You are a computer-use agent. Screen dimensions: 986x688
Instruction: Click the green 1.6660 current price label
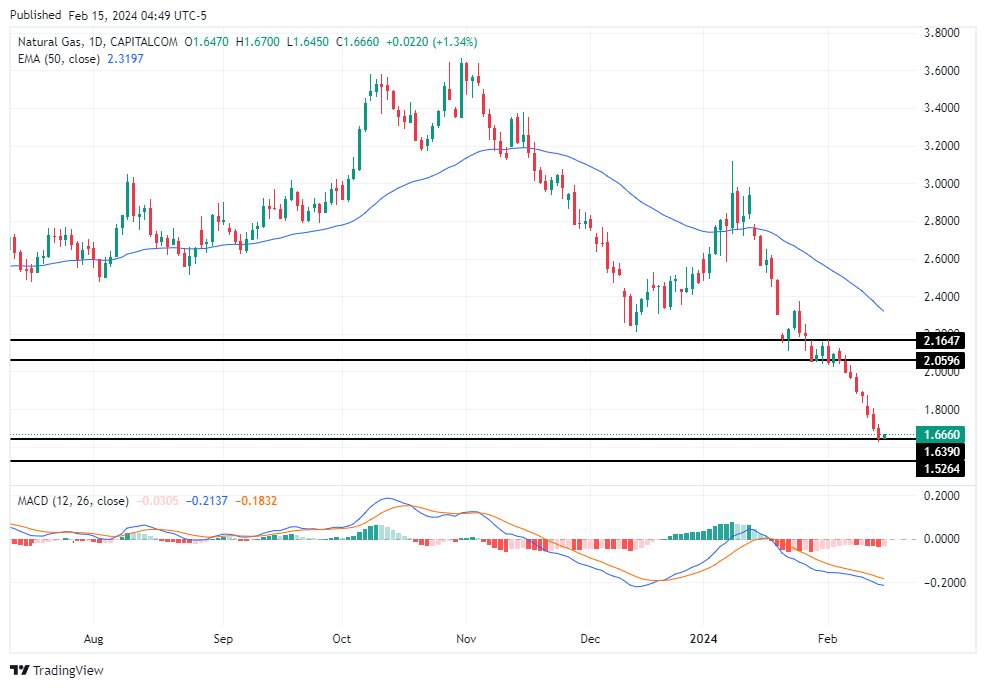pyautogui.click(x=941, y=434)
